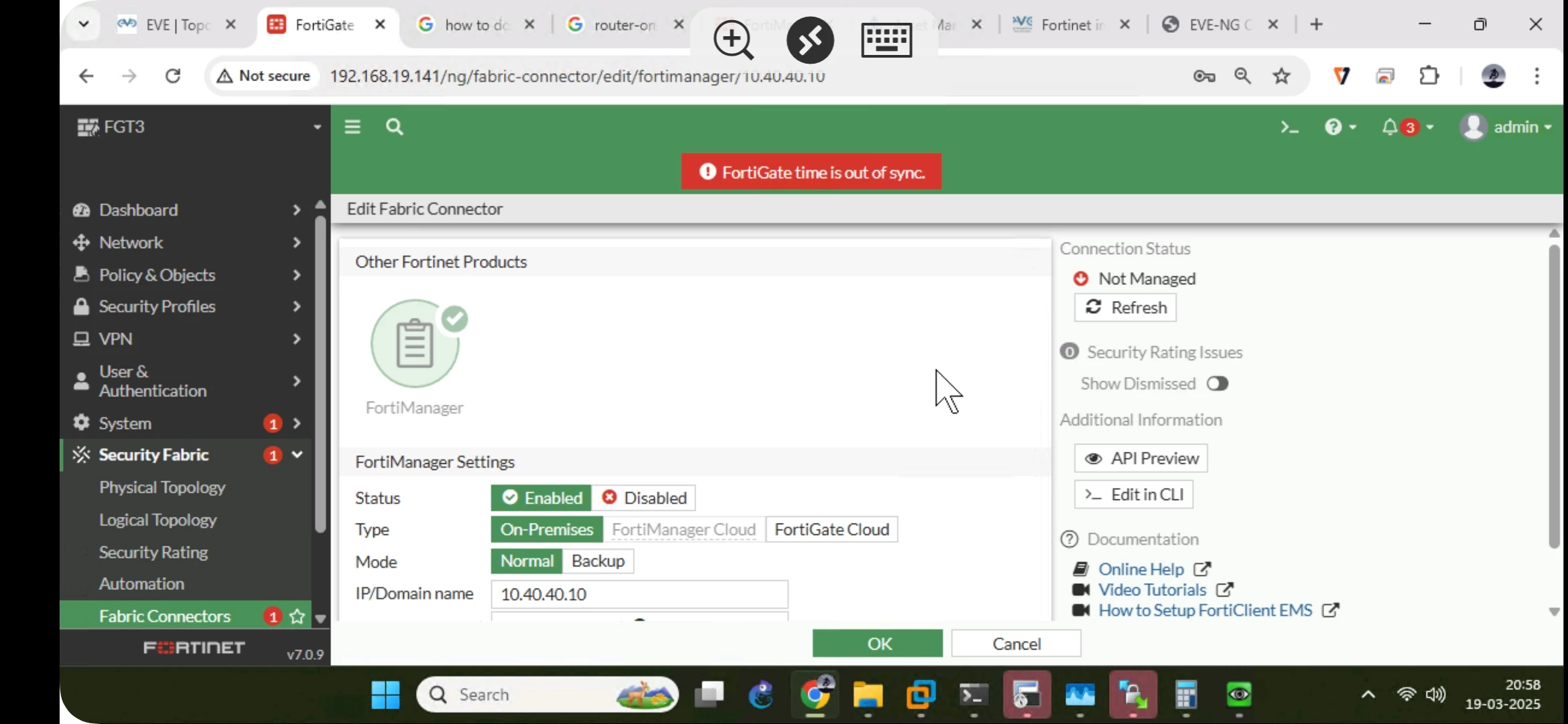
Task: Switch to the EVE-NG browser tab
Action: pyautogui.click(x=1220, y=25)
